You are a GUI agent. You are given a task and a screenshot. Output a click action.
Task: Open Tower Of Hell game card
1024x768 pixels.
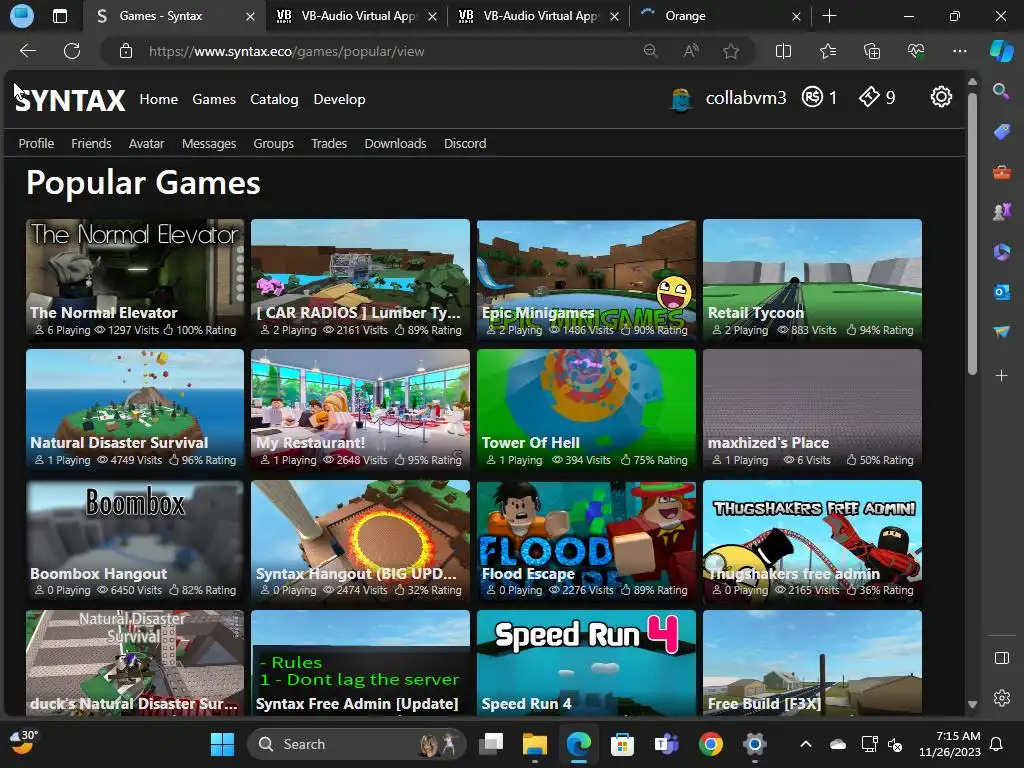tap(586, 409)
